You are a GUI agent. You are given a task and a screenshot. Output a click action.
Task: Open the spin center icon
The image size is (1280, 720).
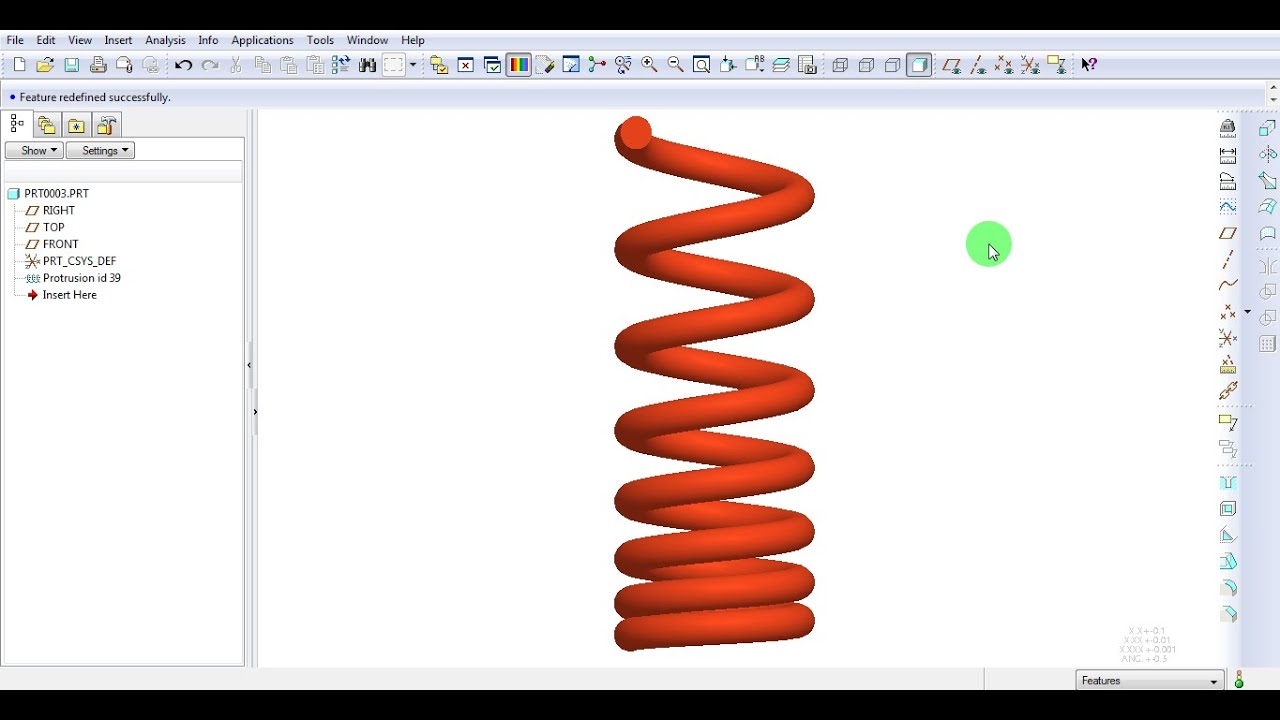point(597,65)
